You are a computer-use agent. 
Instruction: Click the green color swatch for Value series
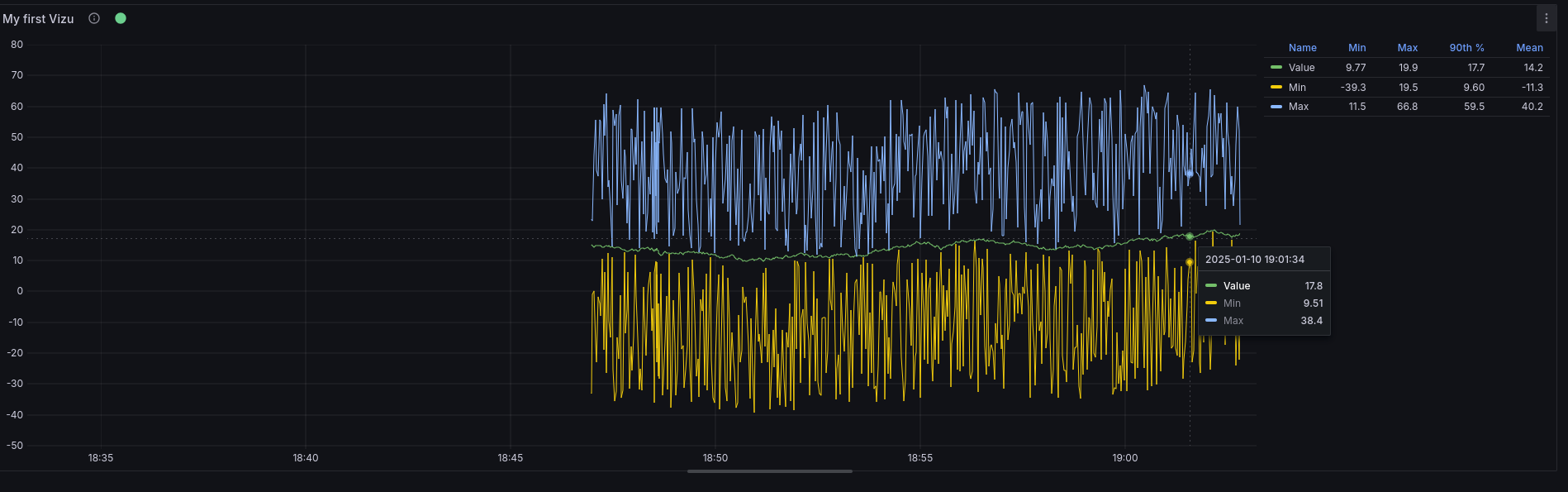[1276, 68]
